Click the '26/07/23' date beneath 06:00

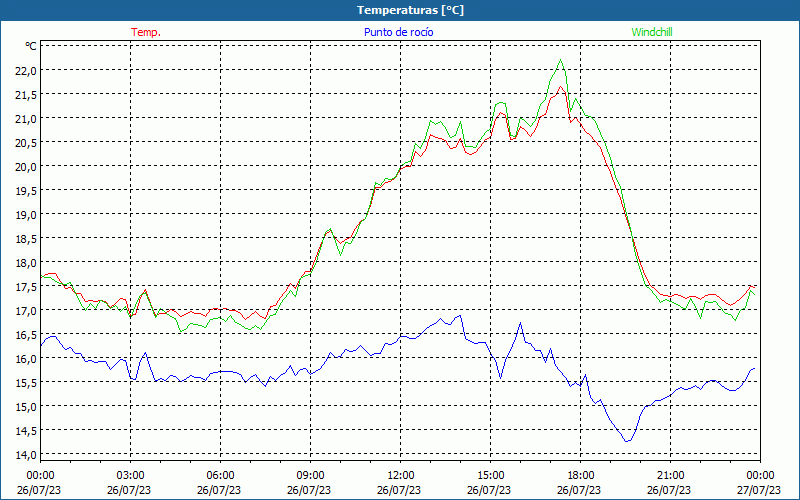click(219, 490)
